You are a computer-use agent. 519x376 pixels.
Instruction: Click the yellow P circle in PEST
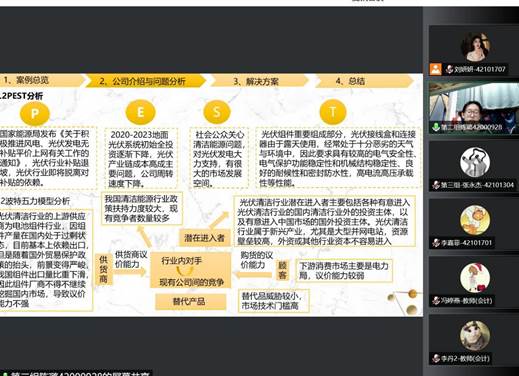point(35,113)
